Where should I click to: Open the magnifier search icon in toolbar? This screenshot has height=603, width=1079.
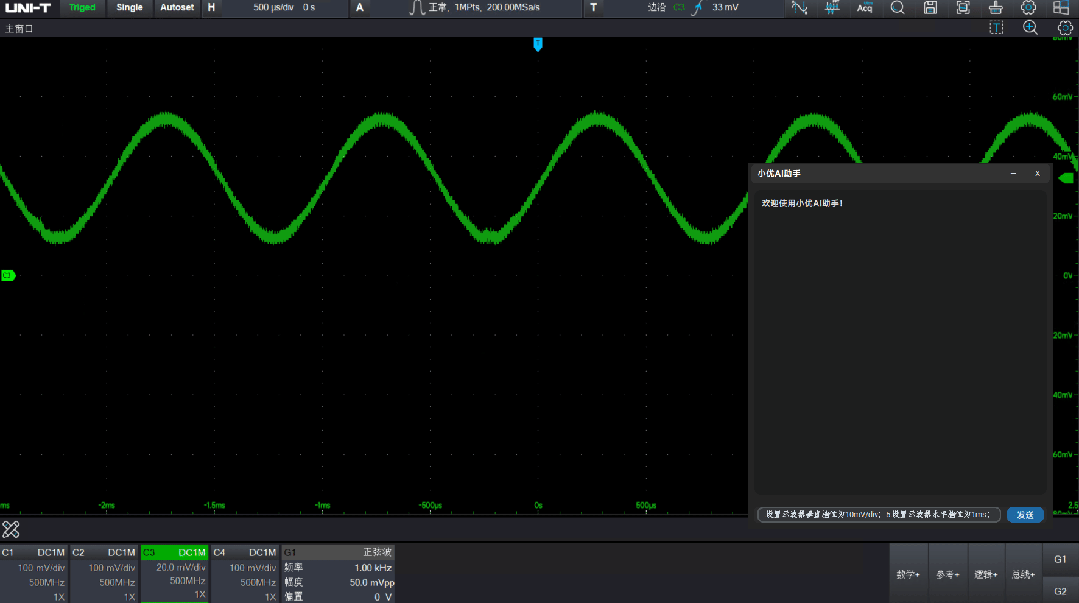tap(897, 8)
